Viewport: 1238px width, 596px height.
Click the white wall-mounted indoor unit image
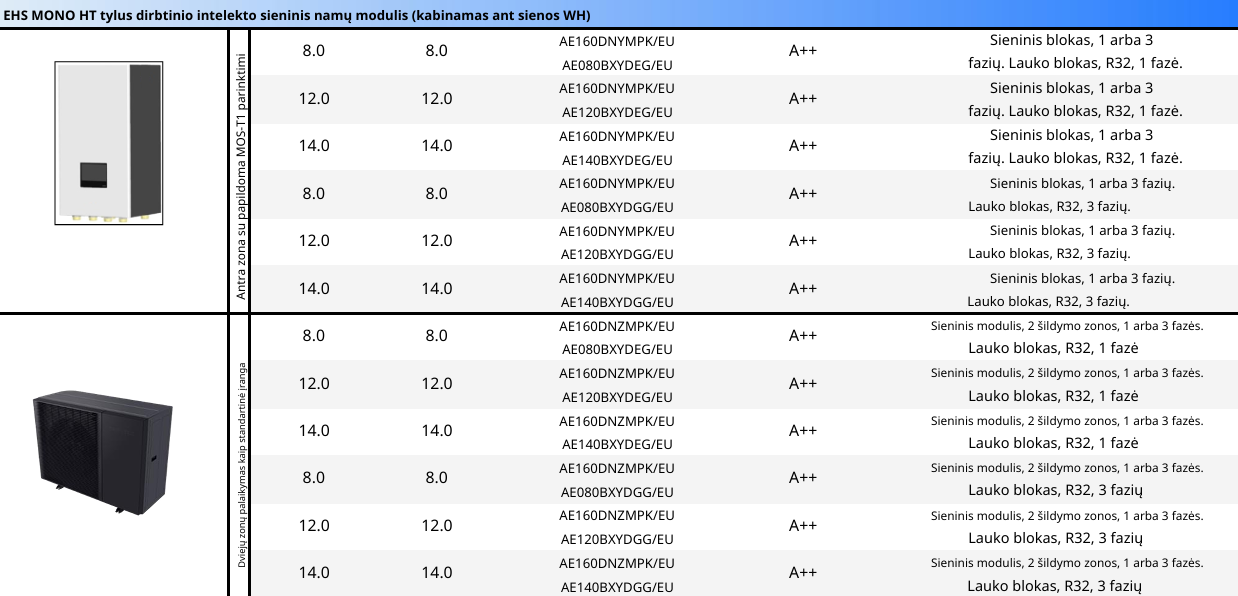click(x=109, y=143)
